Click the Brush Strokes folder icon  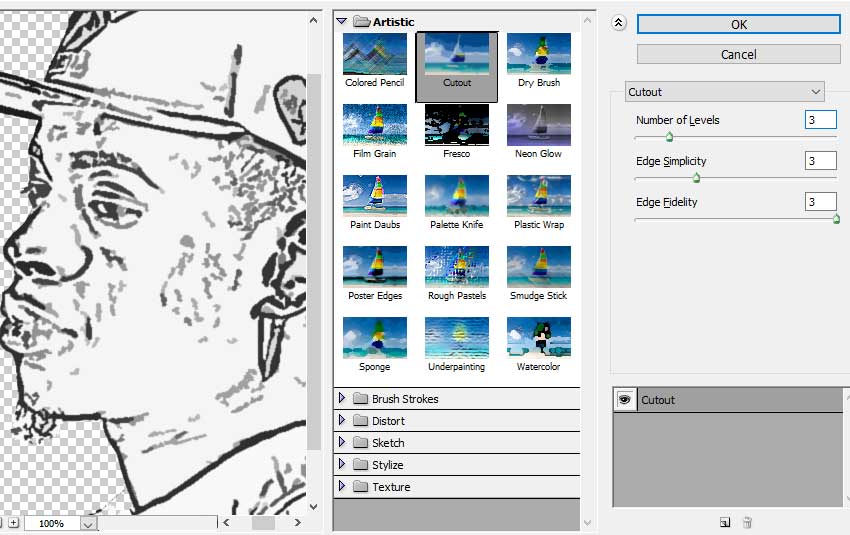360,398
